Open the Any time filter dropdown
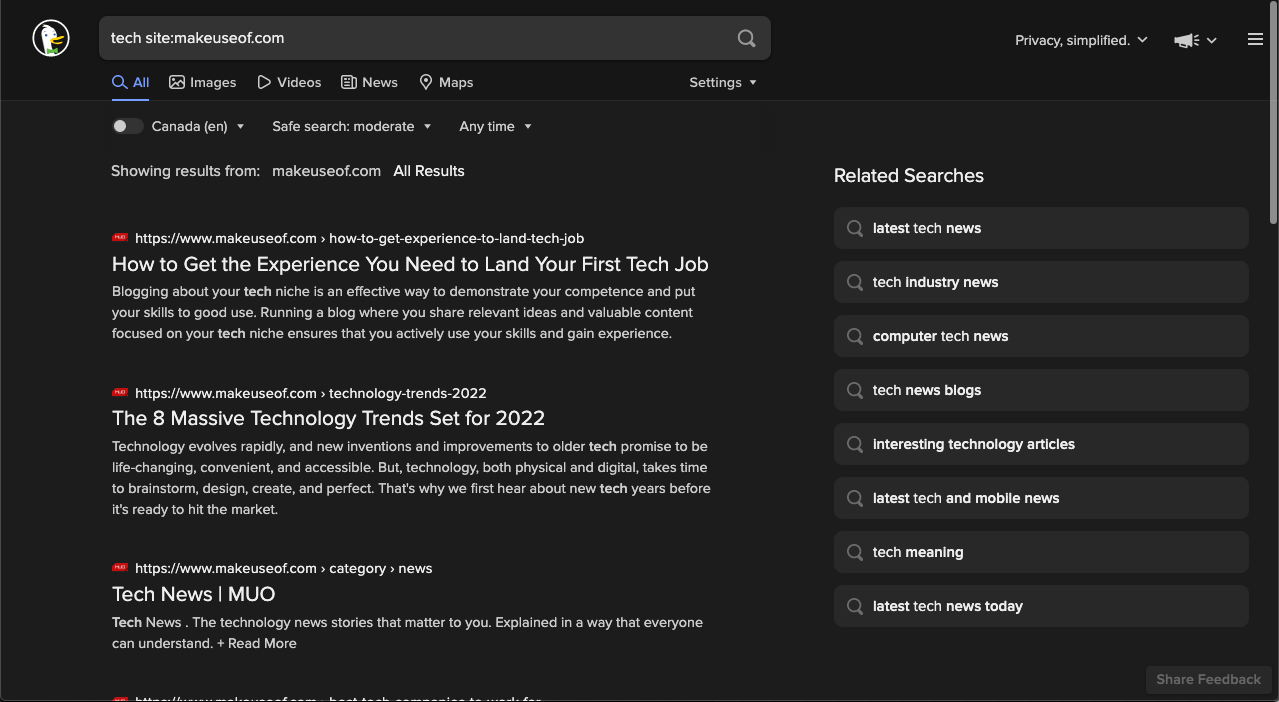 point(495,126)
